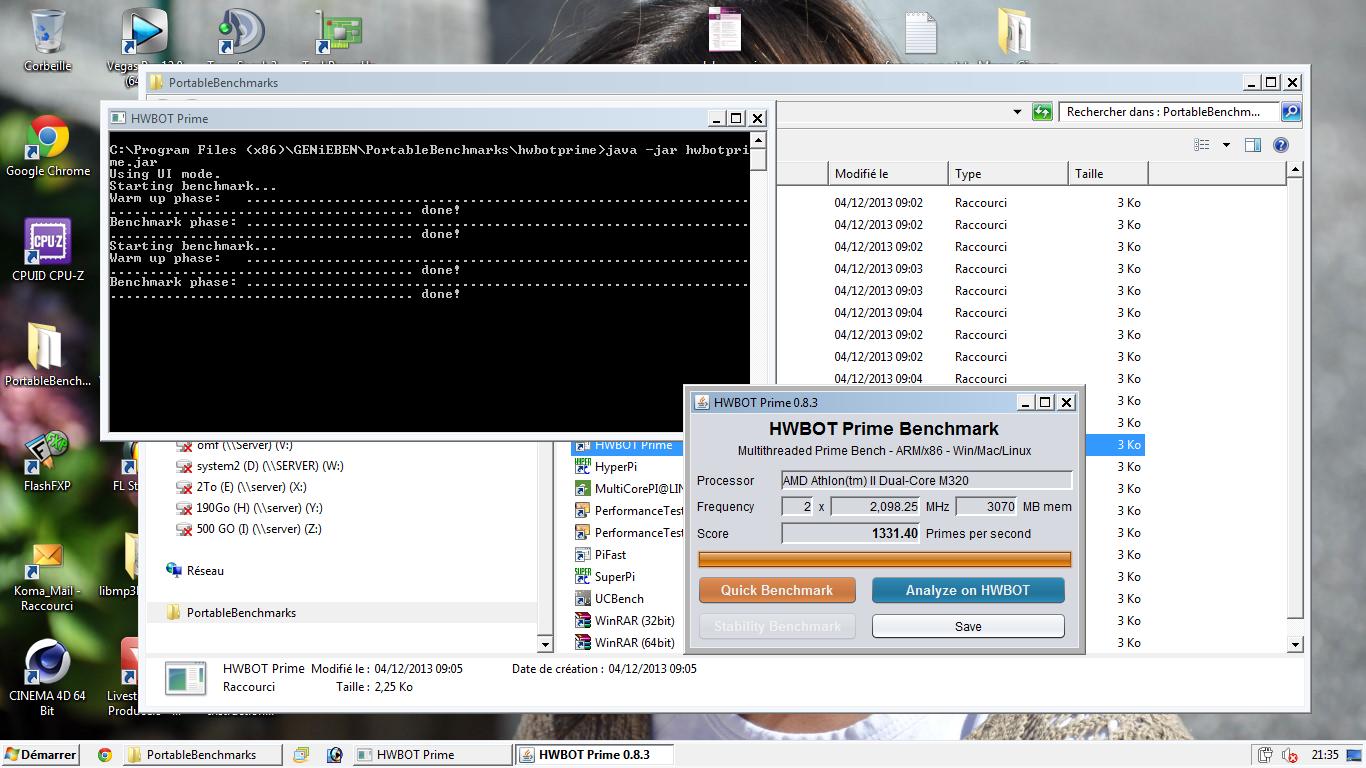This screenshot has height=768, width=1366.
Task: Sort by the Taille column header
Action: [1108, 174]
